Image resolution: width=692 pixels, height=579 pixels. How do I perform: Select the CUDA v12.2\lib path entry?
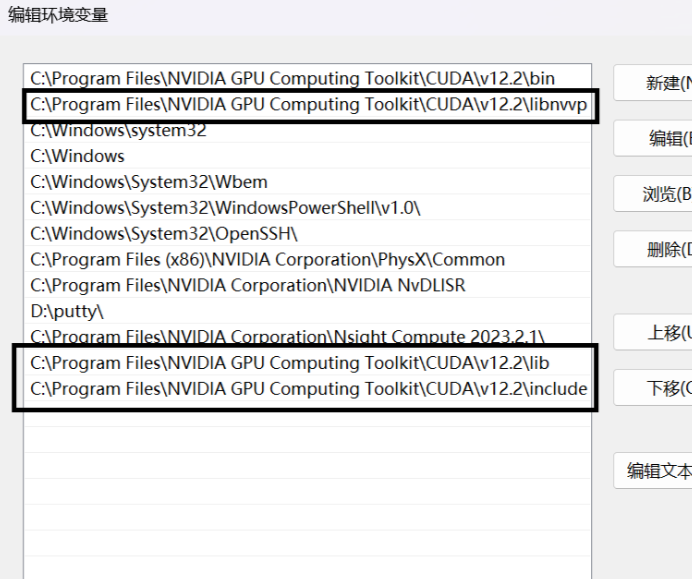pos(308,363)
